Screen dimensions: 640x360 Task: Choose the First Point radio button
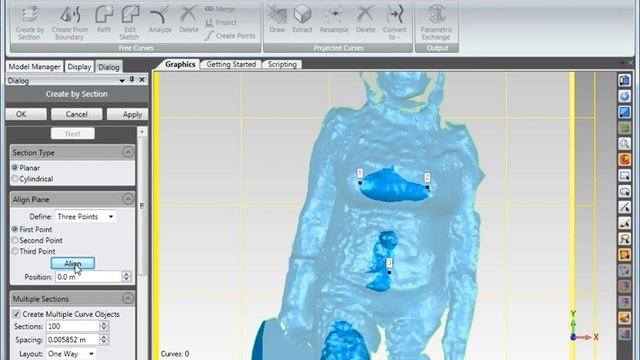(15, 229)
